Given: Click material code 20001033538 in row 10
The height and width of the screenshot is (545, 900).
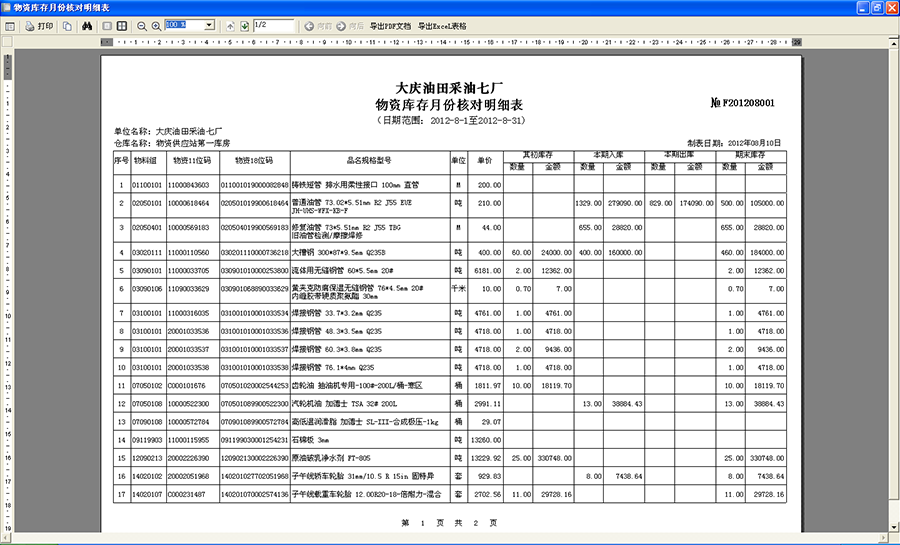Looking at the screenshot, I should (189, 368).
